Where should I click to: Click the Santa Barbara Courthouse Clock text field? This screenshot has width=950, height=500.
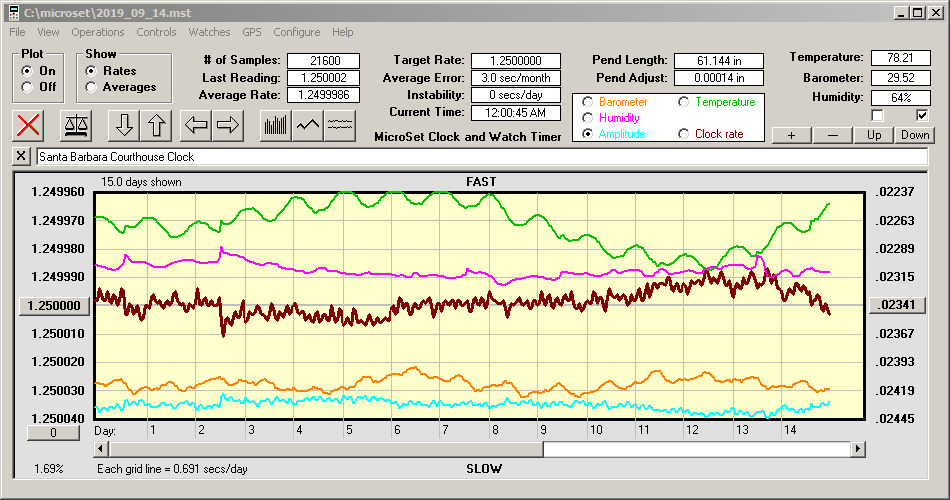coord(480,157)
